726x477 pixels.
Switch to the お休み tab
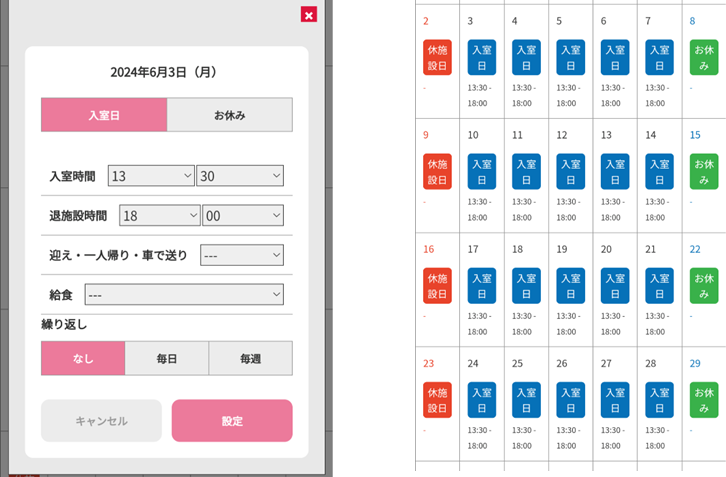tap(229, 115)
